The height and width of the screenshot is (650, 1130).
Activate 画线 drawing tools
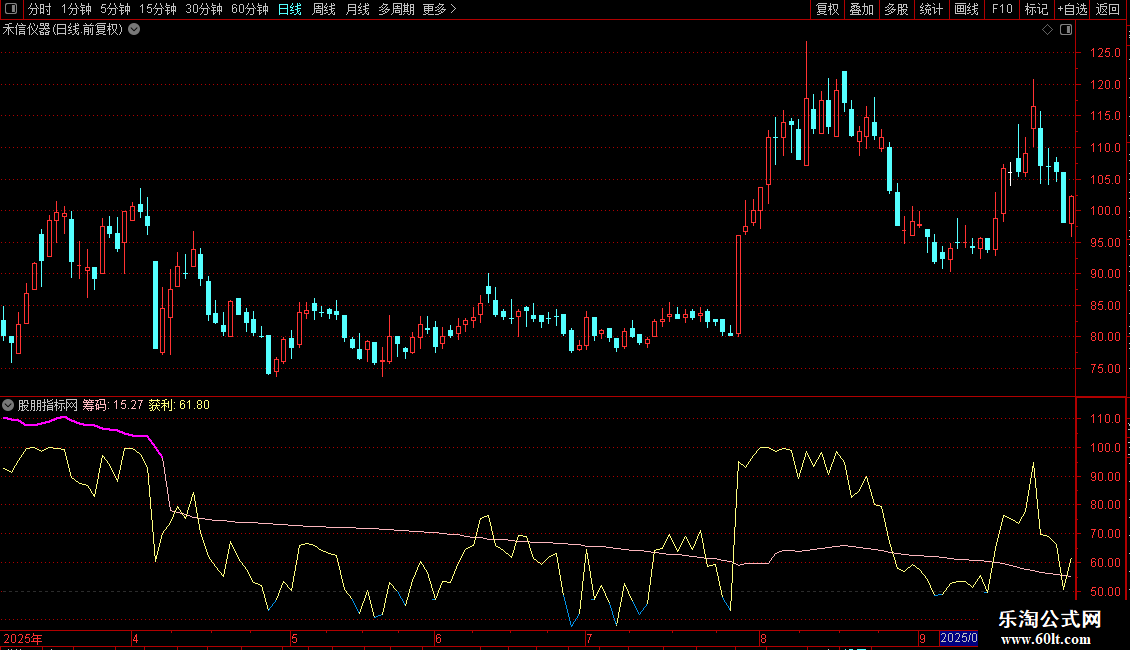click(966, 9)
